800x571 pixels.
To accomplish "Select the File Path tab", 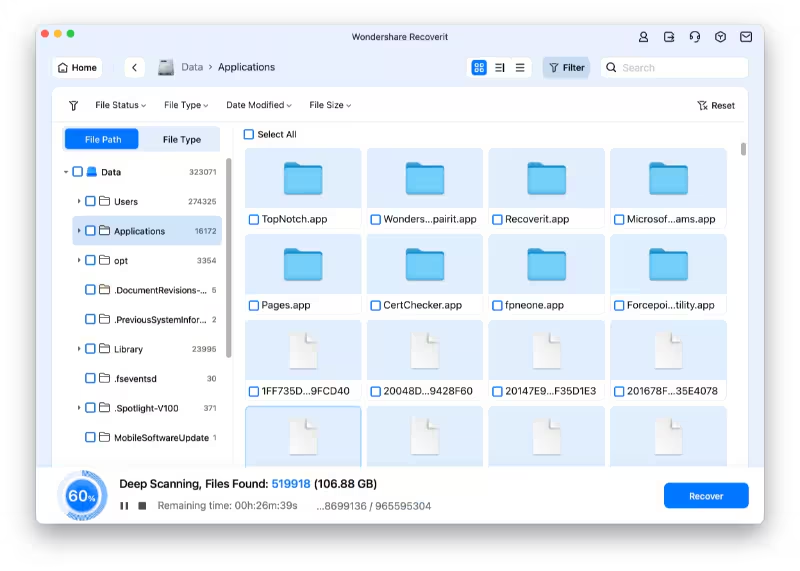I will click(103, 140).
